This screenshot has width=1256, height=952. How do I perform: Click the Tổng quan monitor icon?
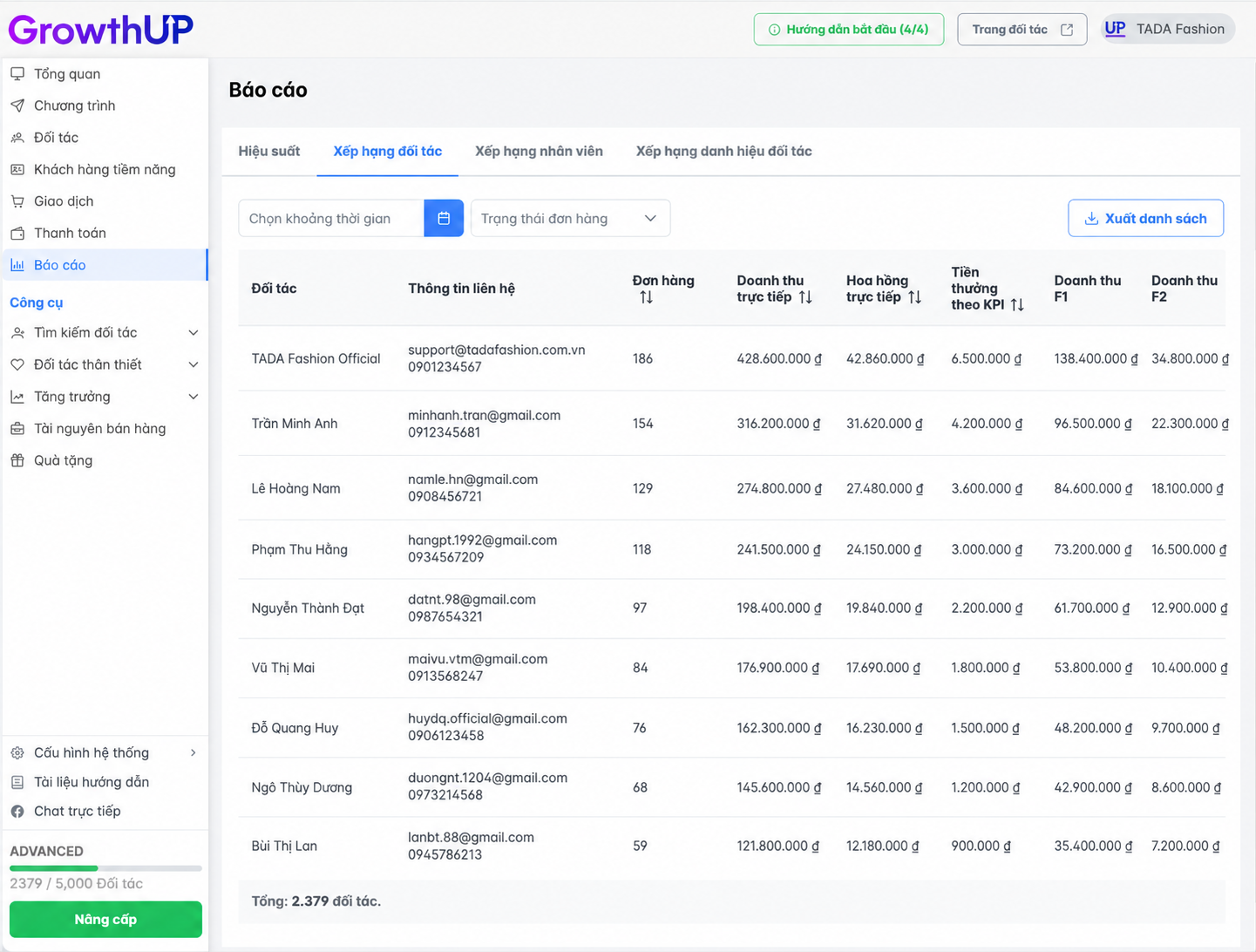(x=17, y=74)
